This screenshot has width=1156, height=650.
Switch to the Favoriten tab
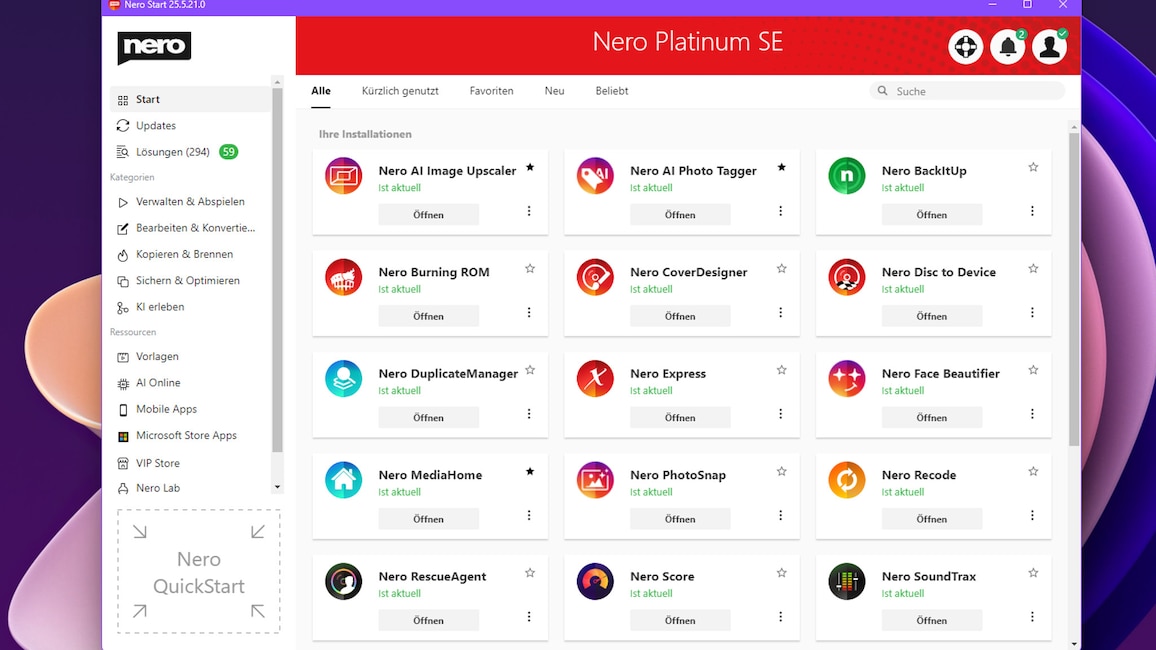491,90
